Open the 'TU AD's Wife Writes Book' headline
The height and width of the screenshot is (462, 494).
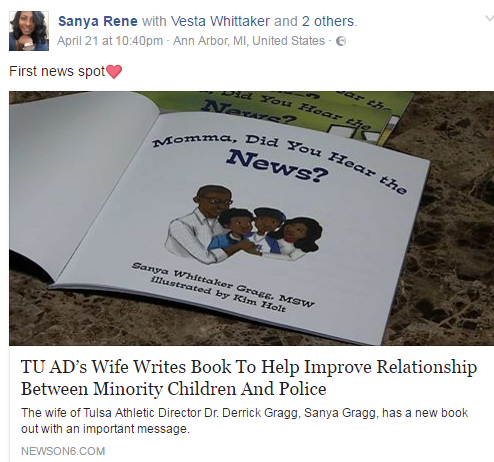pos(249,378)
